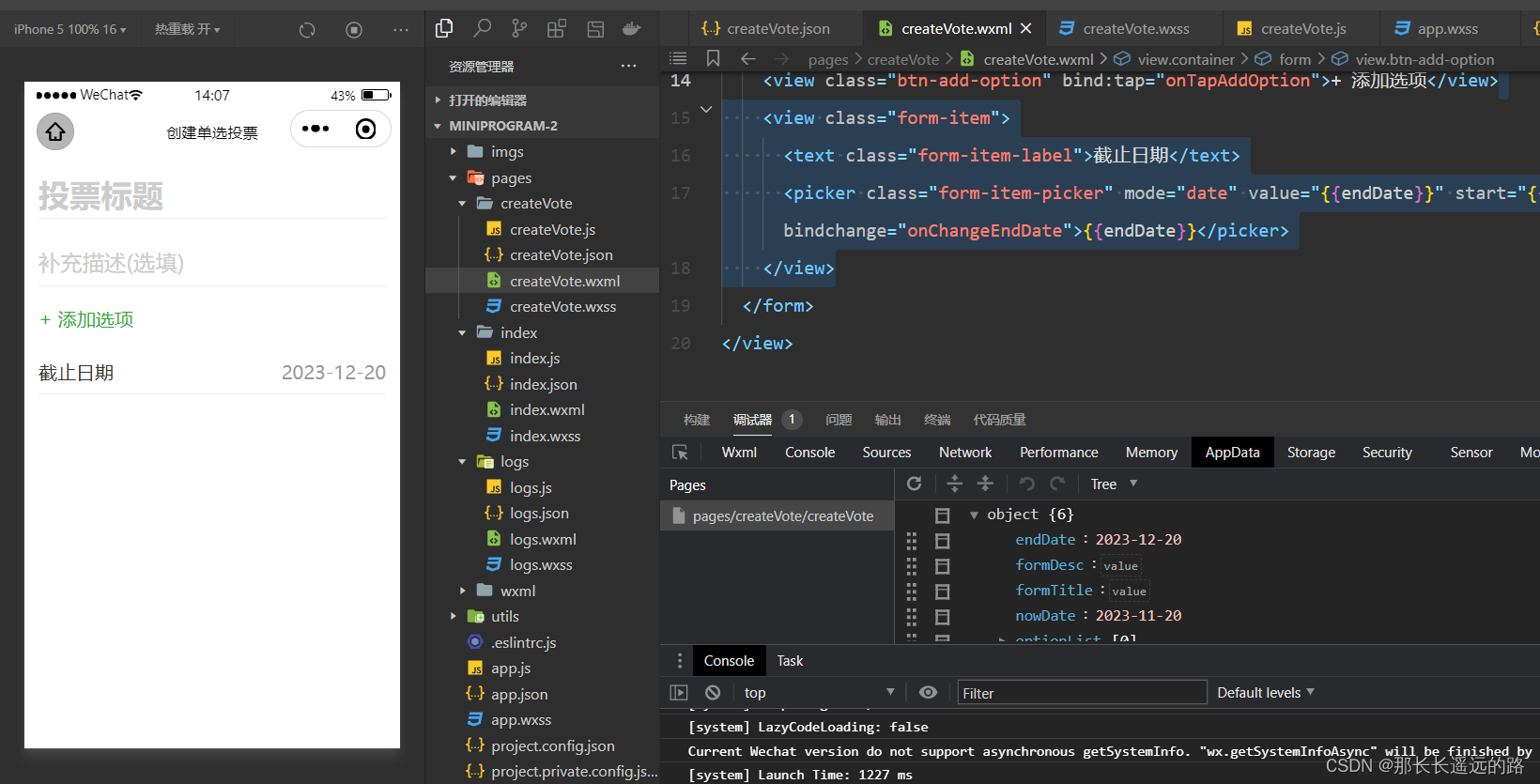Open the iPhone 5 device dropdown
1540x784 pixels.
click(x=69, y=30)
